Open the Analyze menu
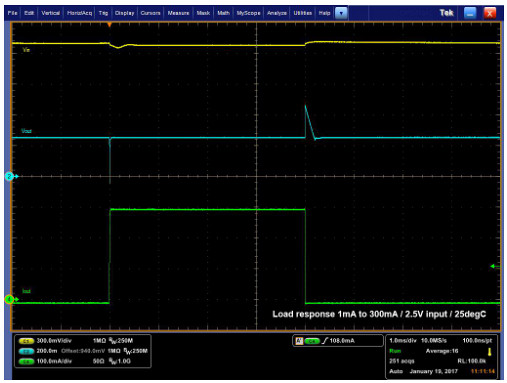The image size is (507, 383). point(277,13)
